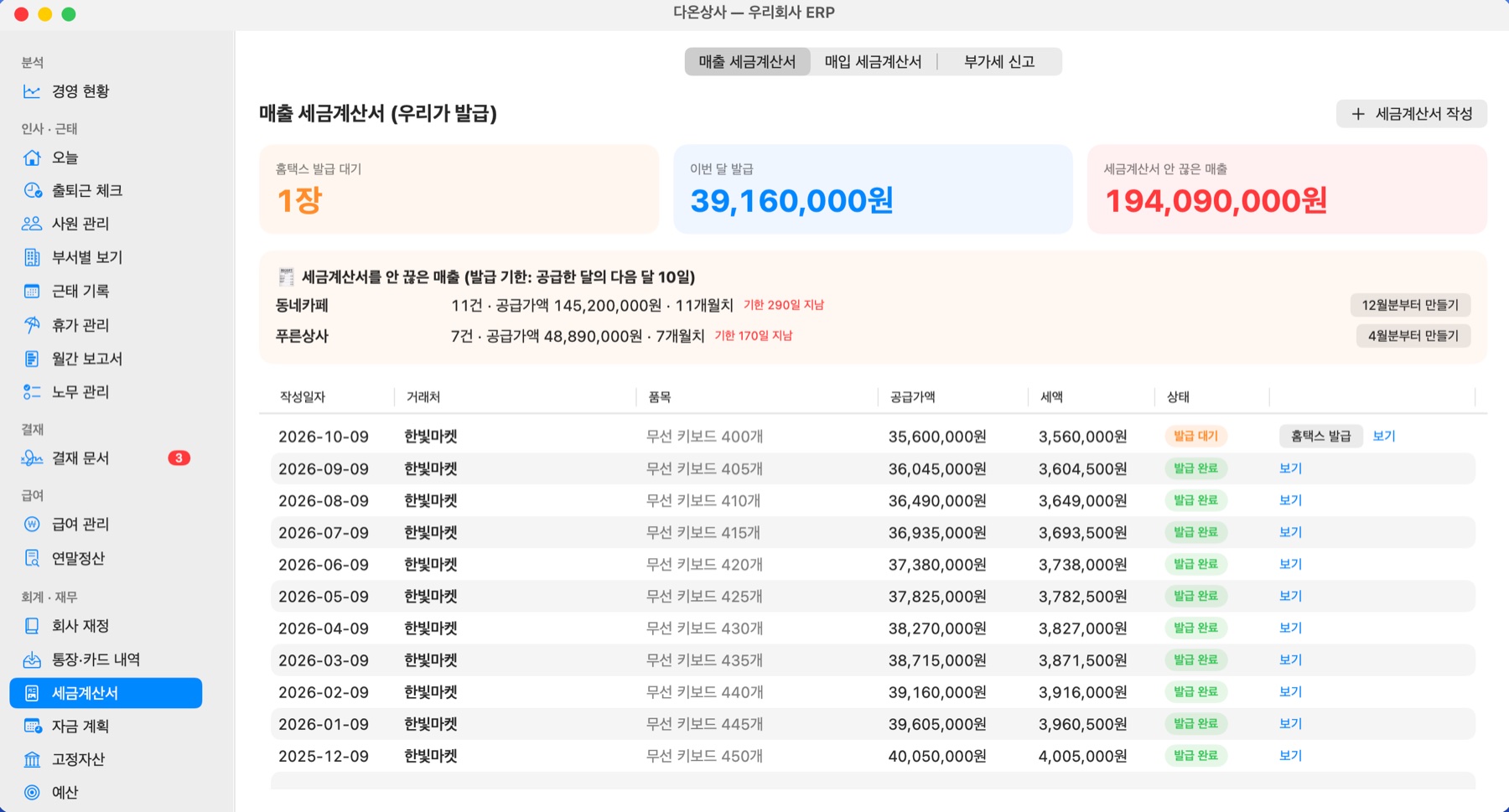Click 12월분부터 만들기 for 동네카페

pos(1410,305)
